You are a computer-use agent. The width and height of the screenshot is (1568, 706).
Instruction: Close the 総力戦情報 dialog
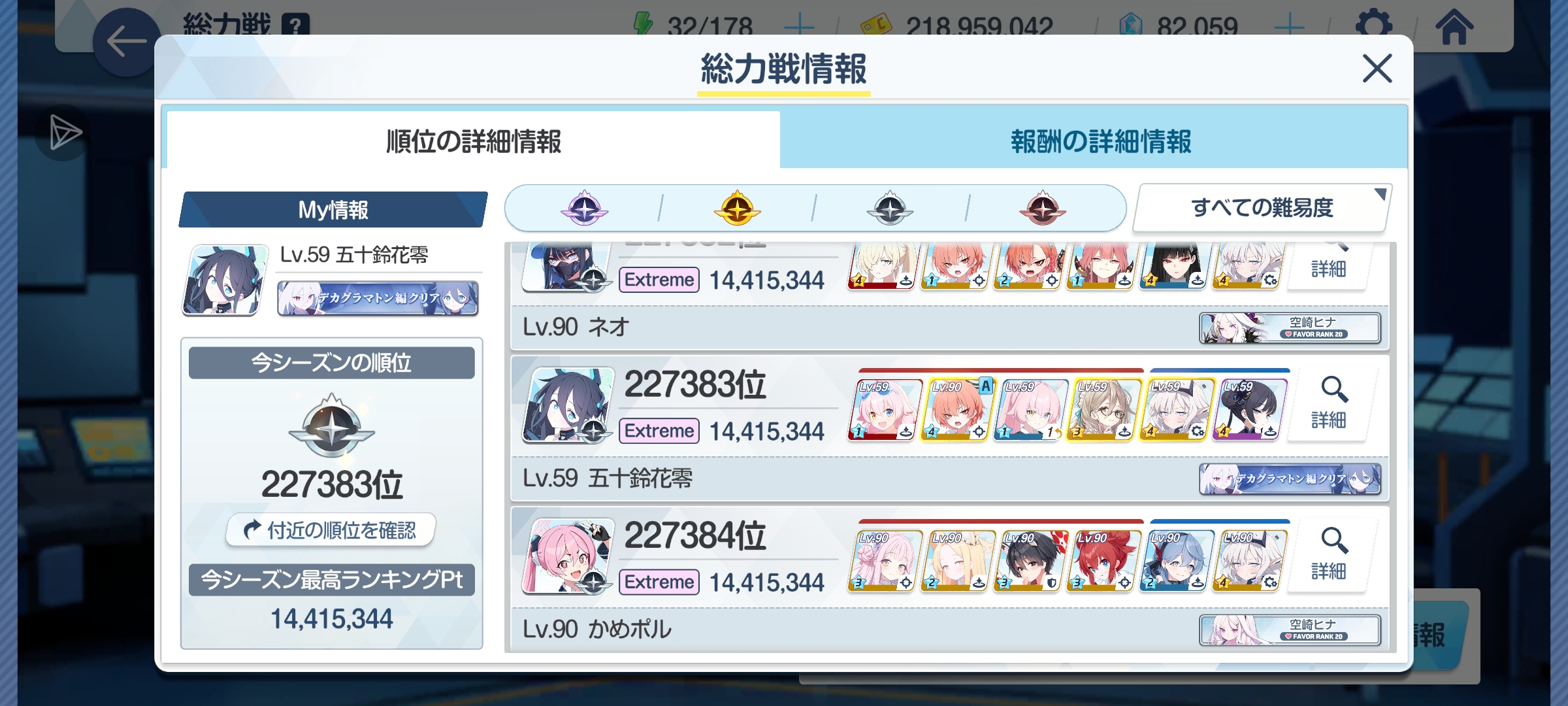1377,68
